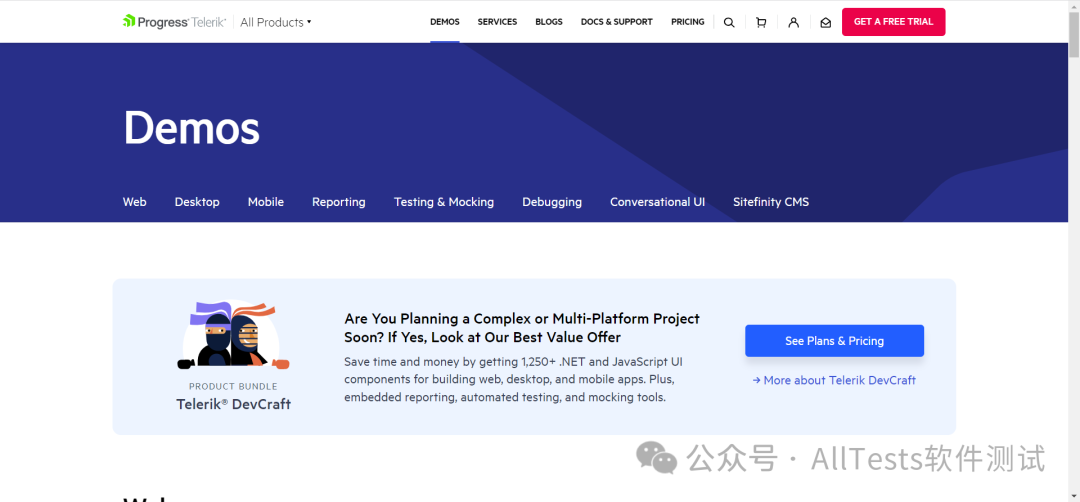This screenshot has width=1080, height=502.
Task: Jump to the Reporting demos section
Action: pyautogui.click(x=339, y=202)
